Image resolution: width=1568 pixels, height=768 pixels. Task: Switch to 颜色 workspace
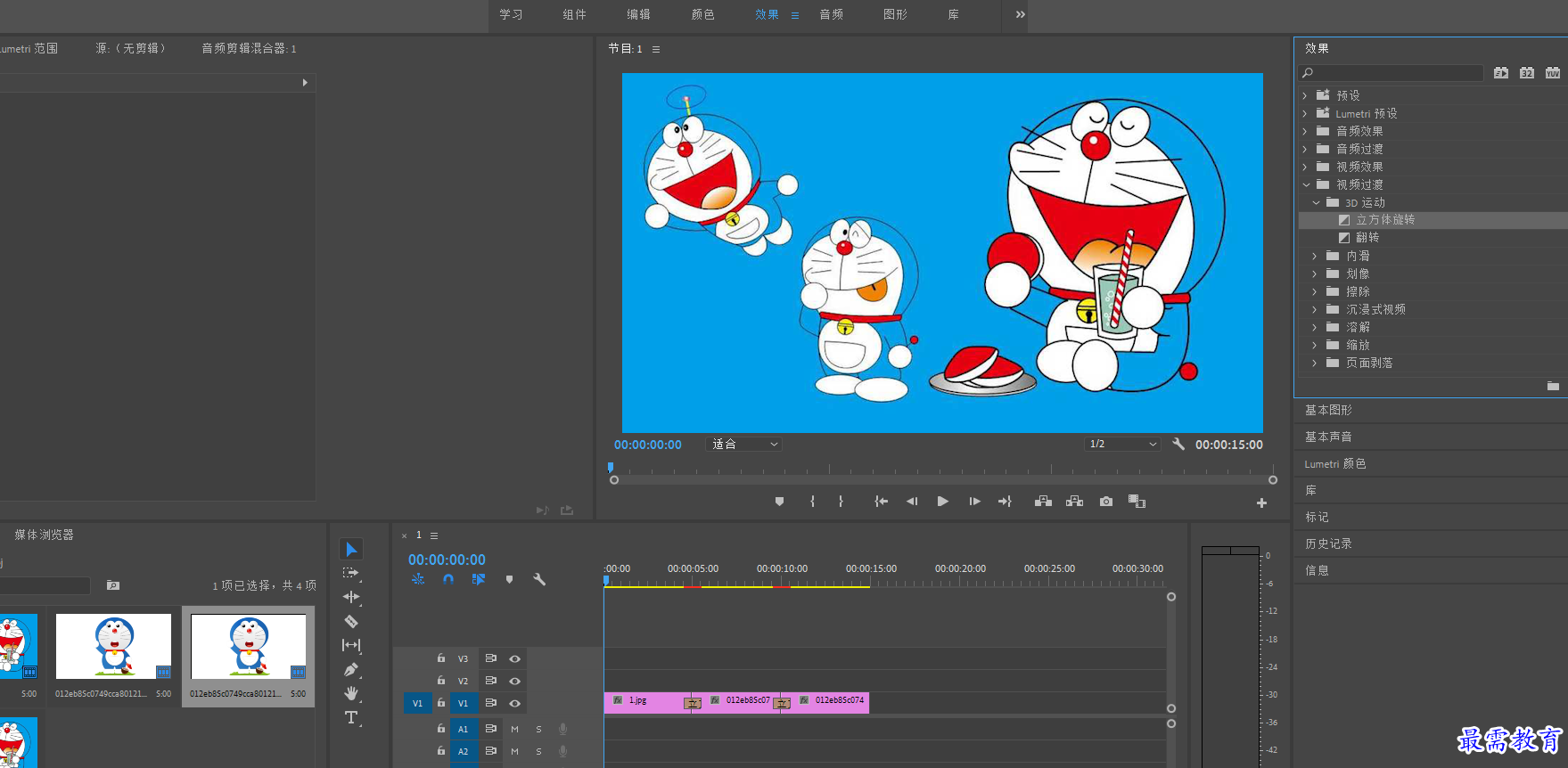tap(702, 14)
